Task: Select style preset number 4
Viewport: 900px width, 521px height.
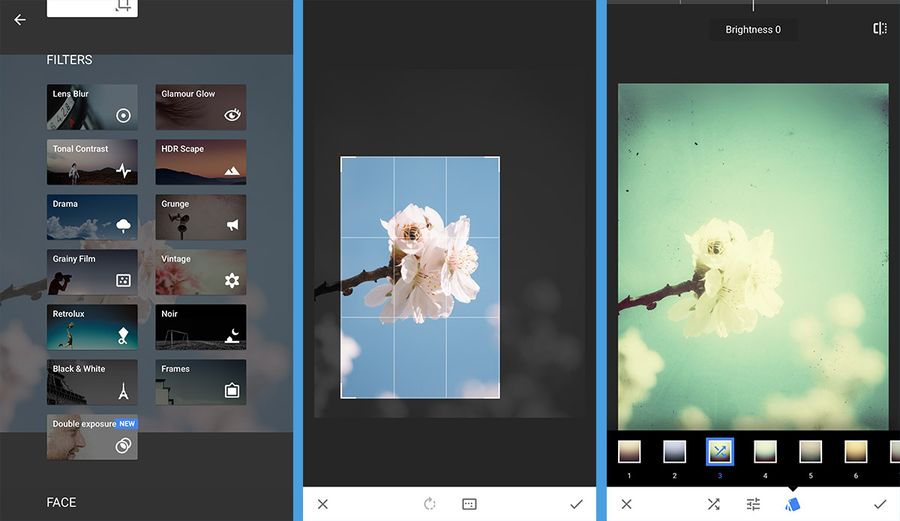Action: pyautogui.click(x=765, y=452)
